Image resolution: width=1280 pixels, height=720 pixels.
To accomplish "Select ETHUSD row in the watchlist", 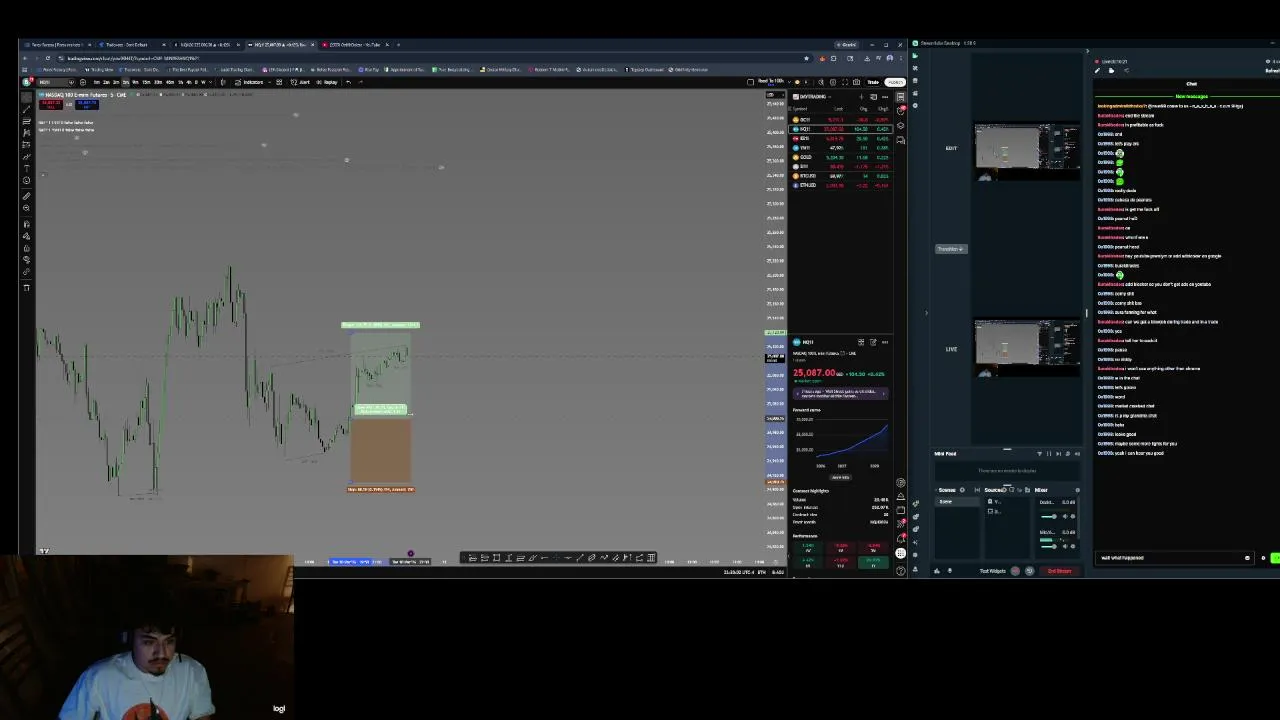I will [x=841, y=185].
